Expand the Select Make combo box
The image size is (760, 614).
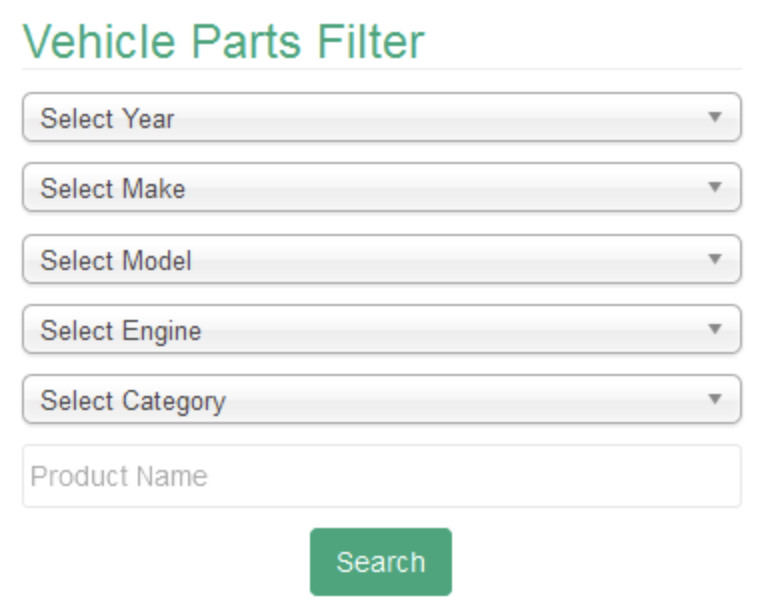click(381, 188)
